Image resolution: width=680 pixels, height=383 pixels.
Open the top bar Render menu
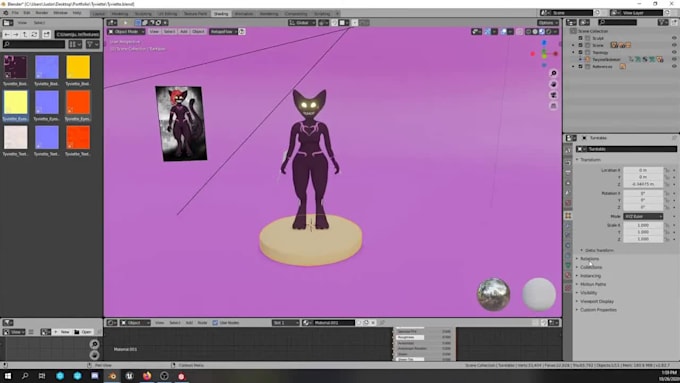point(42,13)
